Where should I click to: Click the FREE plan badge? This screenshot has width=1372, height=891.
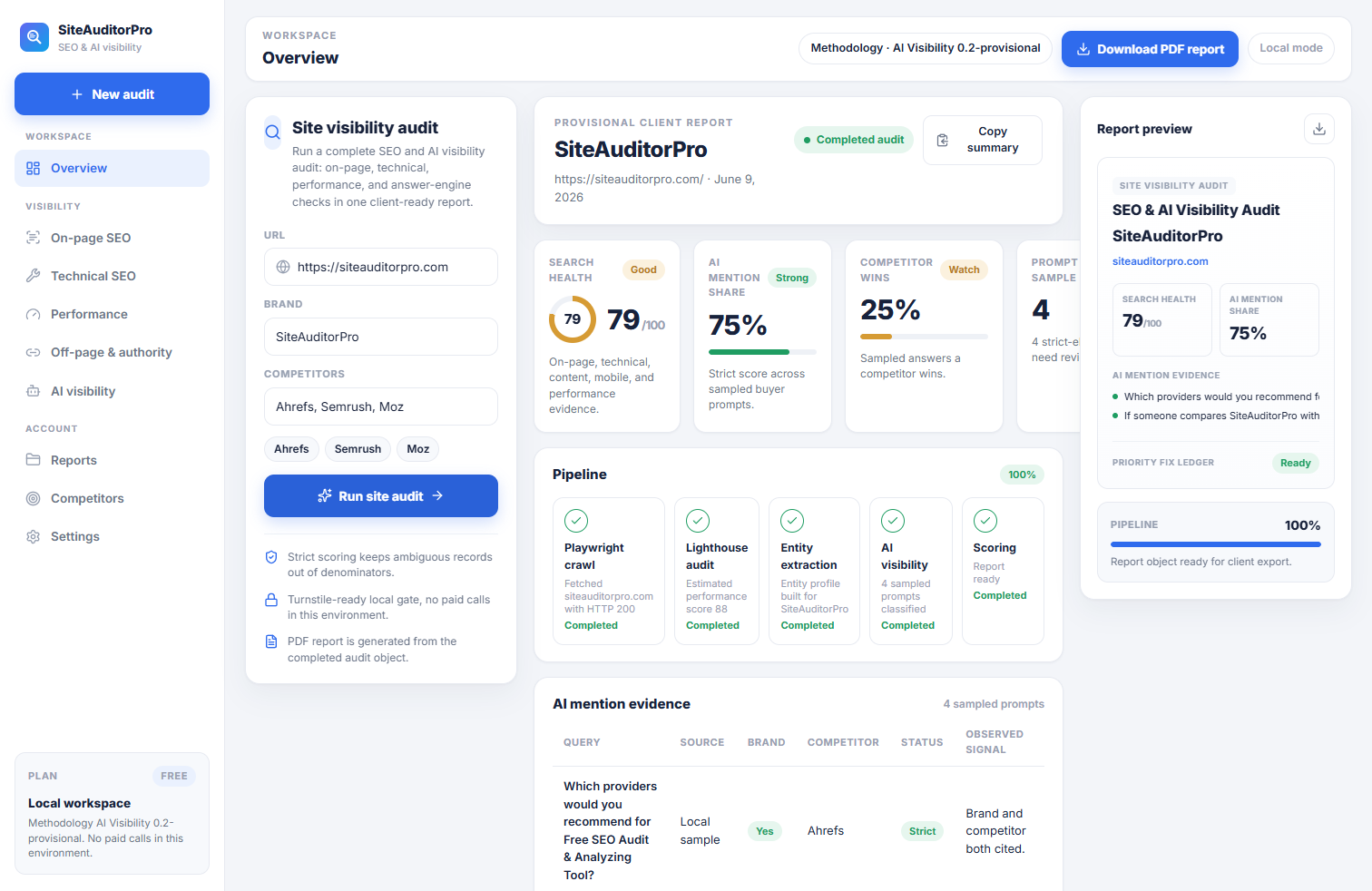(x=174, y=776)
